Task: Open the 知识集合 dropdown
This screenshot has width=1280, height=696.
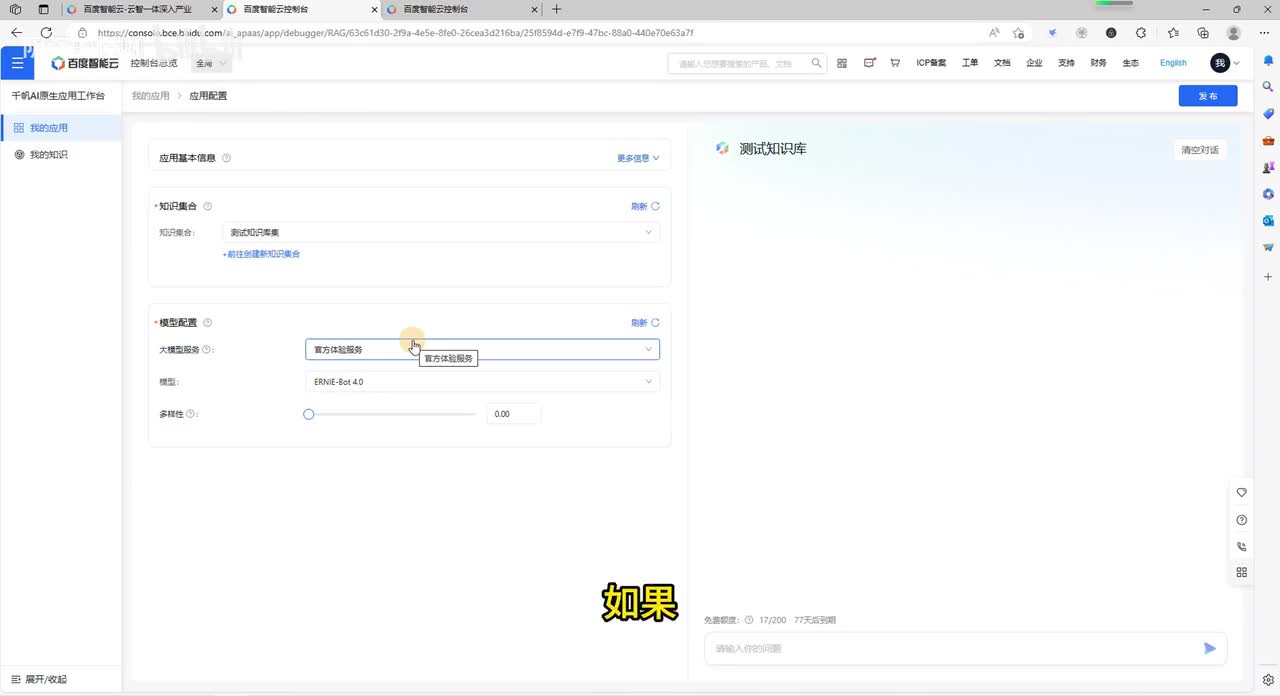Action: coord(439,232)
